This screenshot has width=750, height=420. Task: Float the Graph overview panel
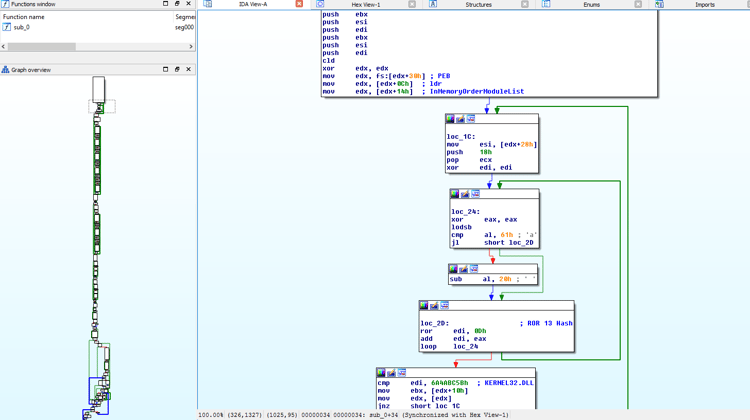click(x=177, y=69)
